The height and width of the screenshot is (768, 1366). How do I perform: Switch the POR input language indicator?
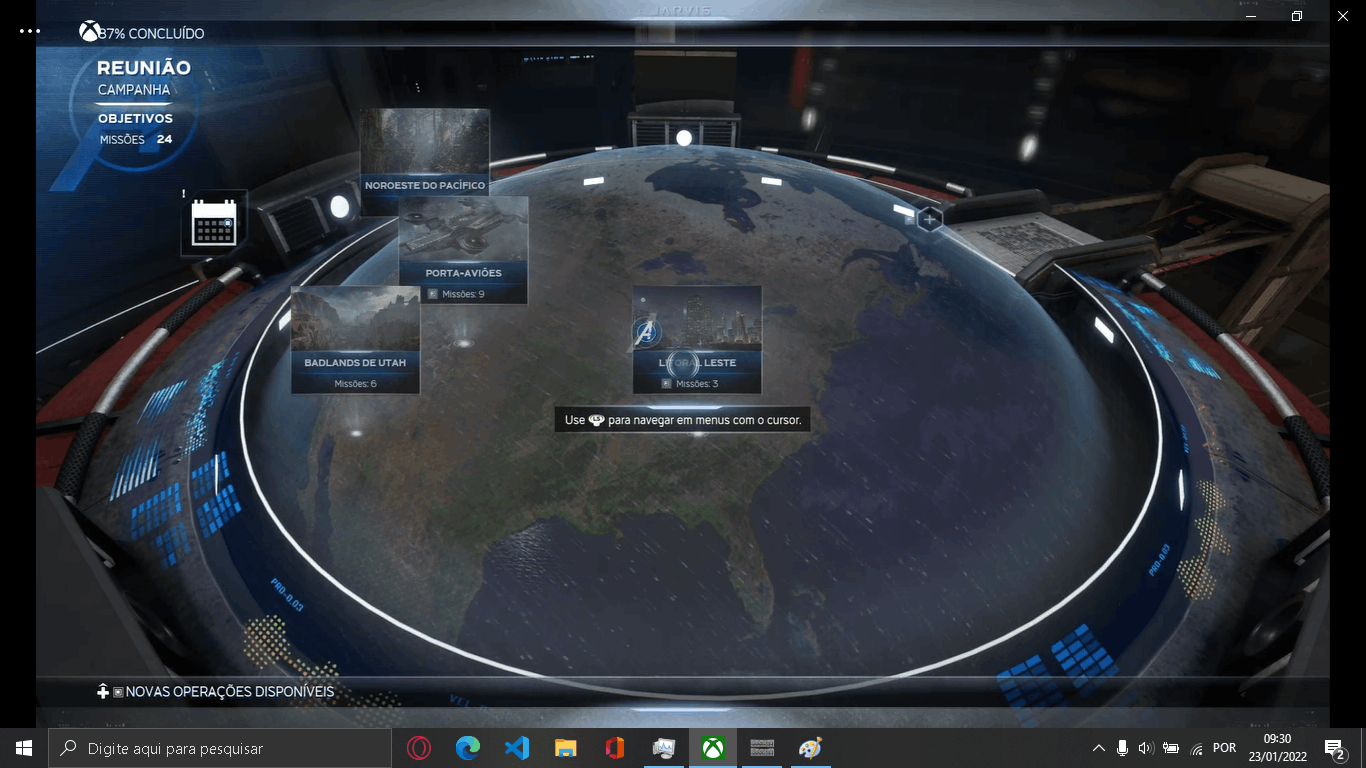pos(1224,748)
